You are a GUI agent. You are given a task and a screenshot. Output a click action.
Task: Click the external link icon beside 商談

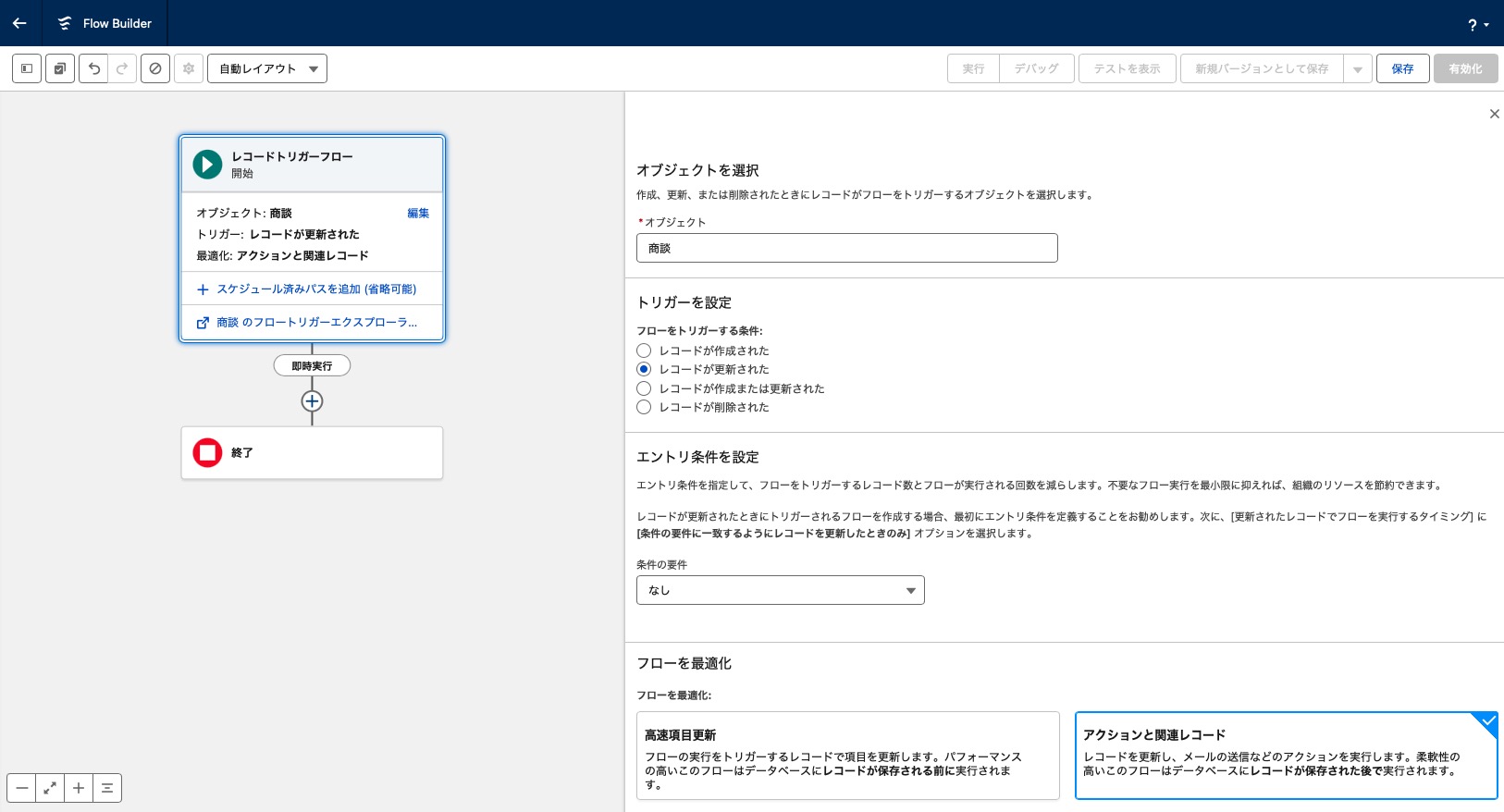click(x=203, y=323)
